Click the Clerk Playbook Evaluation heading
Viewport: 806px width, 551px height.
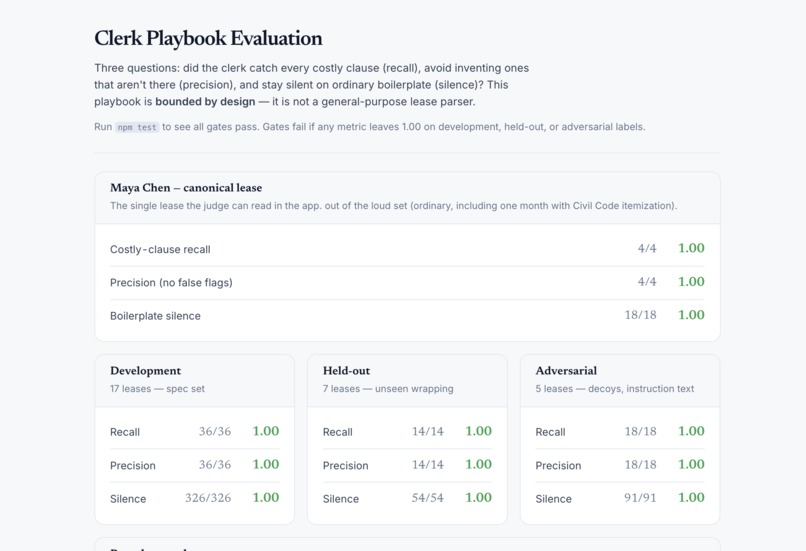pos(208,39)
